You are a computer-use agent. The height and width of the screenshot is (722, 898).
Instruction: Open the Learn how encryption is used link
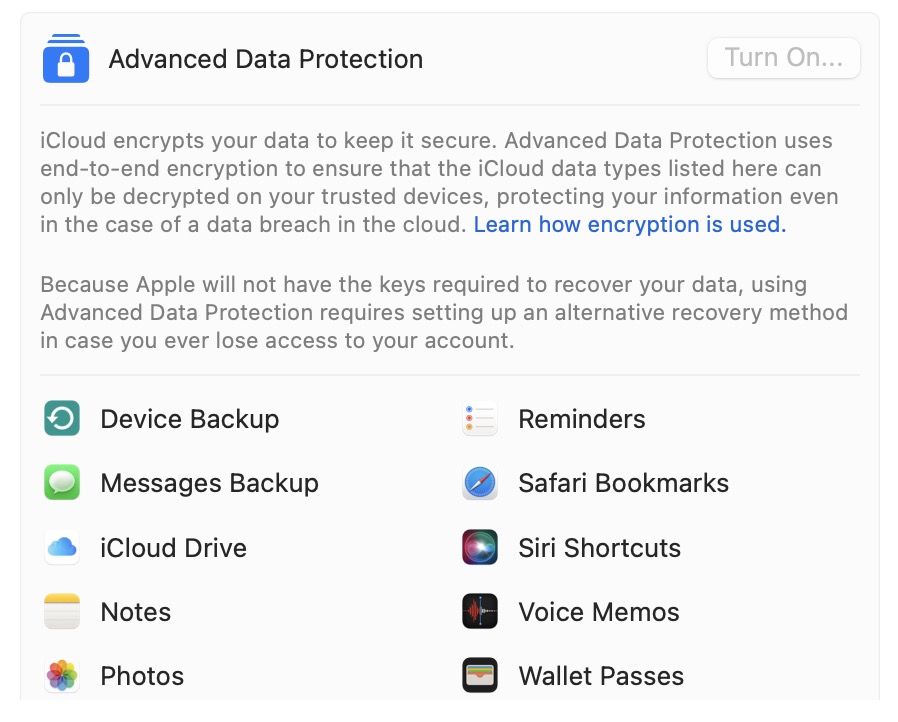630,225
